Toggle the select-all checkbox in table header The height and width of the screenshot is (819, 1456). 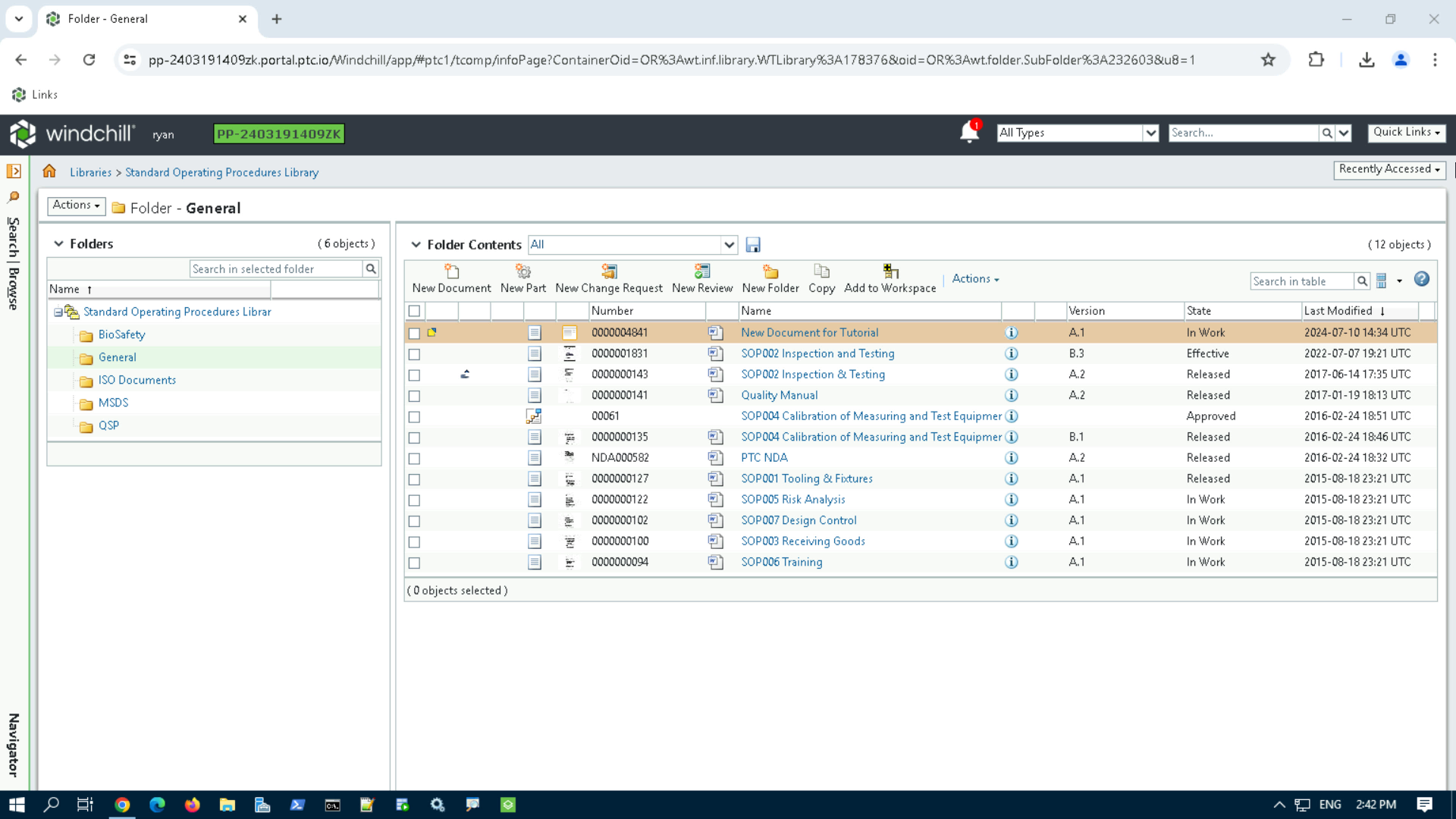point(414,311)
